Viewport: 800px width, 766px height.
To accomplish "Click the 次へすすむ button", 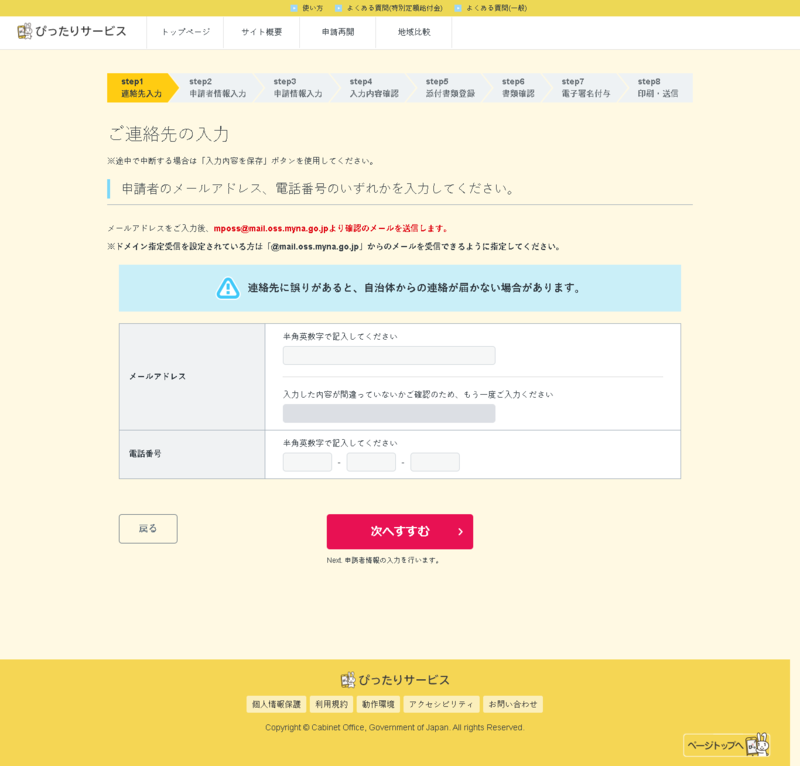I will pos(399,532).
